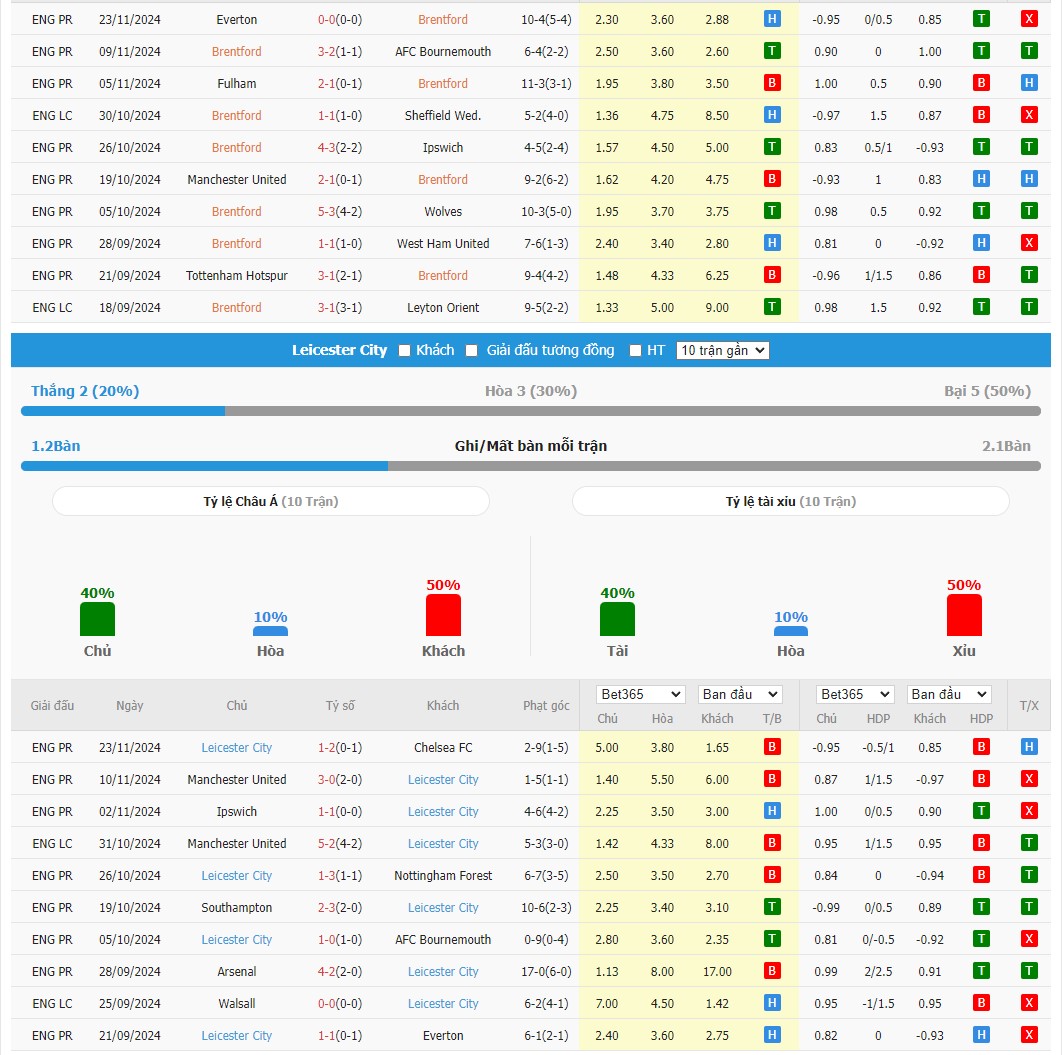Viewport: 1062px width, 1055px height.
Task: Click blue H badge in Leicester City–Chelsea FC row
Action: (x=1029, y=747)
